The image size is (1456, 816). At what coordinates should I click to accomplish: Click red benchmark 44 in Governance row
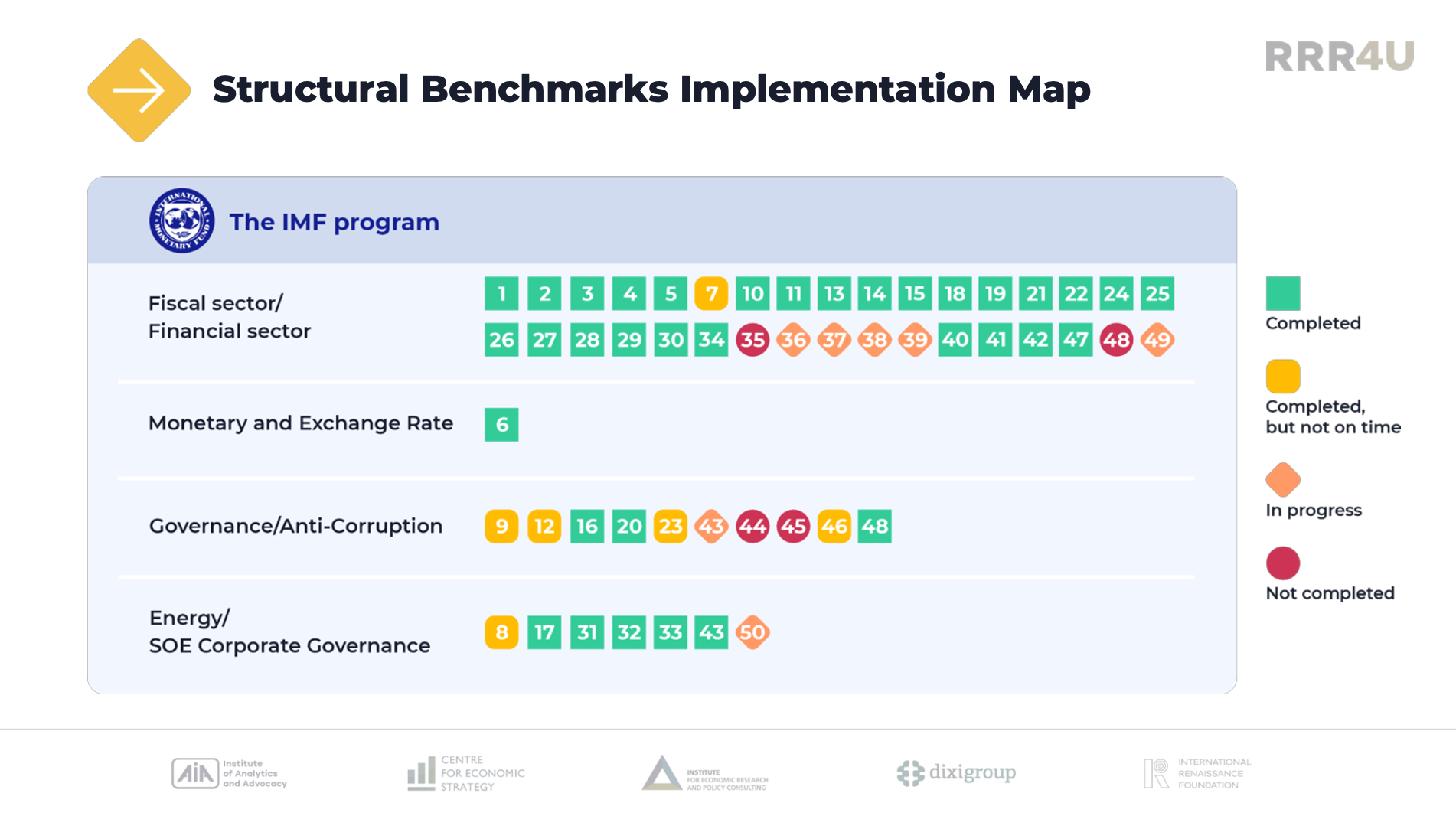coord(752,527)
